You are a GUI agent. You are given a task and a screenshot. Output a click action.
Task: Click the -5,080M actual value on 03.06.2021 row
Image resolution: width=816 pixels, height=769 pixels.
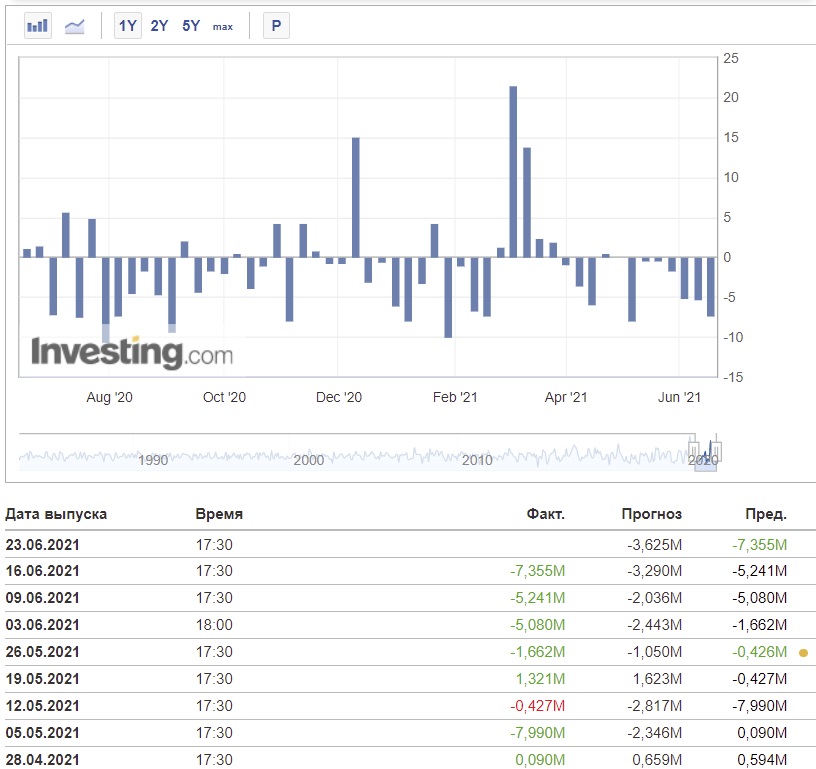point(538,625)
